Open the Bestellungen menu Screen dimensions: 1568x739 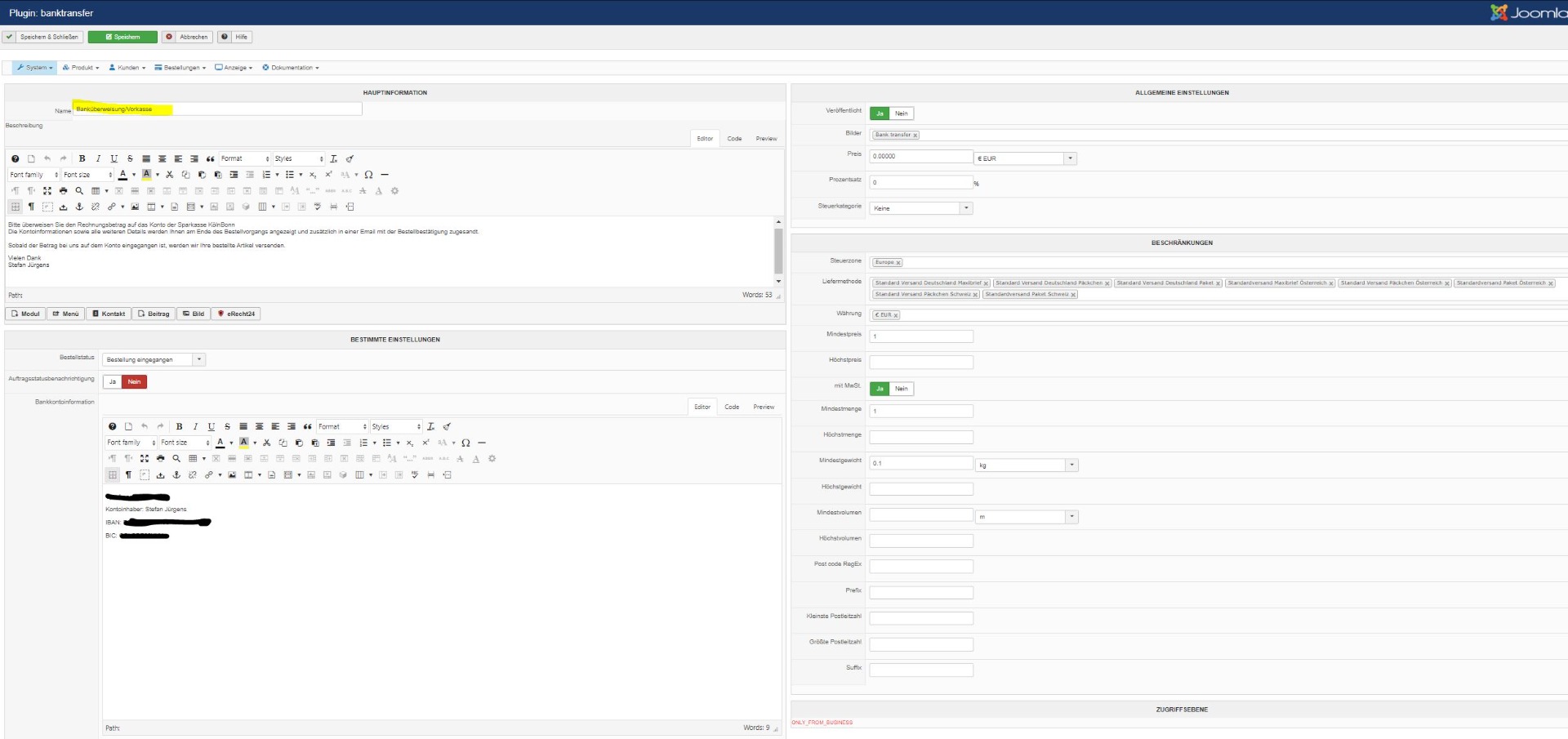tap(180, 68)
